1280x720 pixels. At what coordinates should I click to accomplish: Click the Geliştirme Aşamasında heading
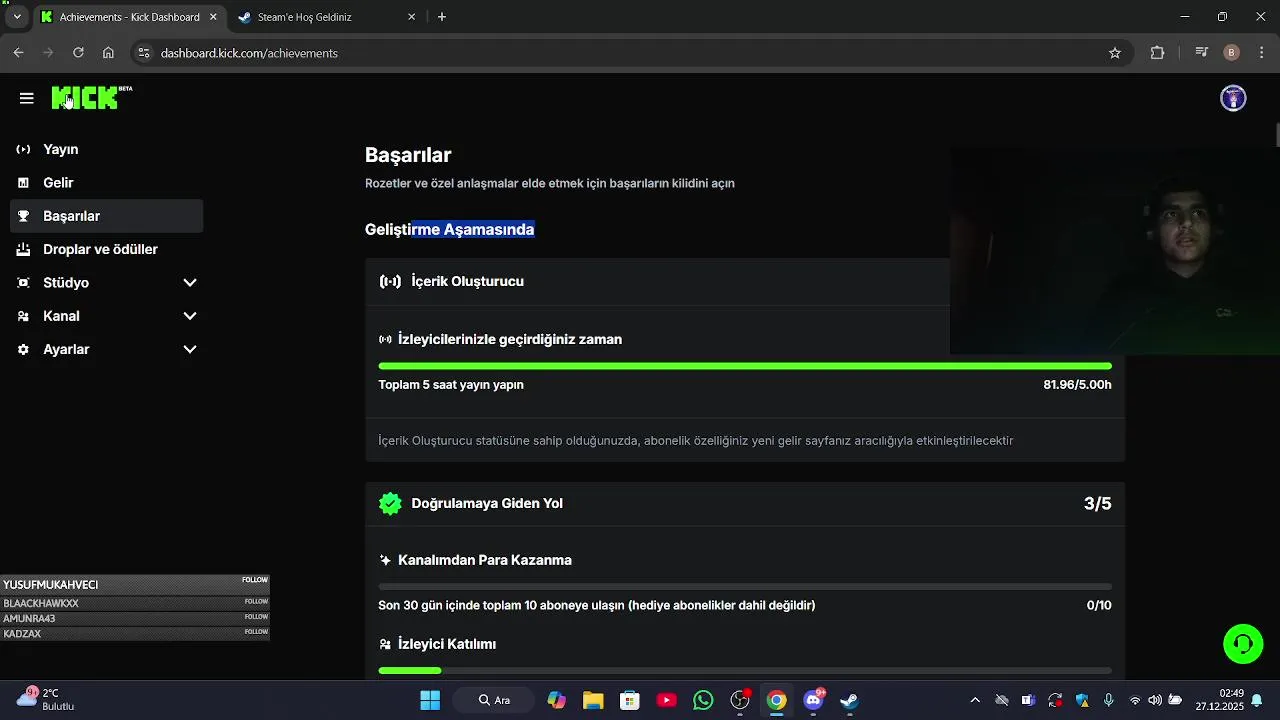(449, 229)
